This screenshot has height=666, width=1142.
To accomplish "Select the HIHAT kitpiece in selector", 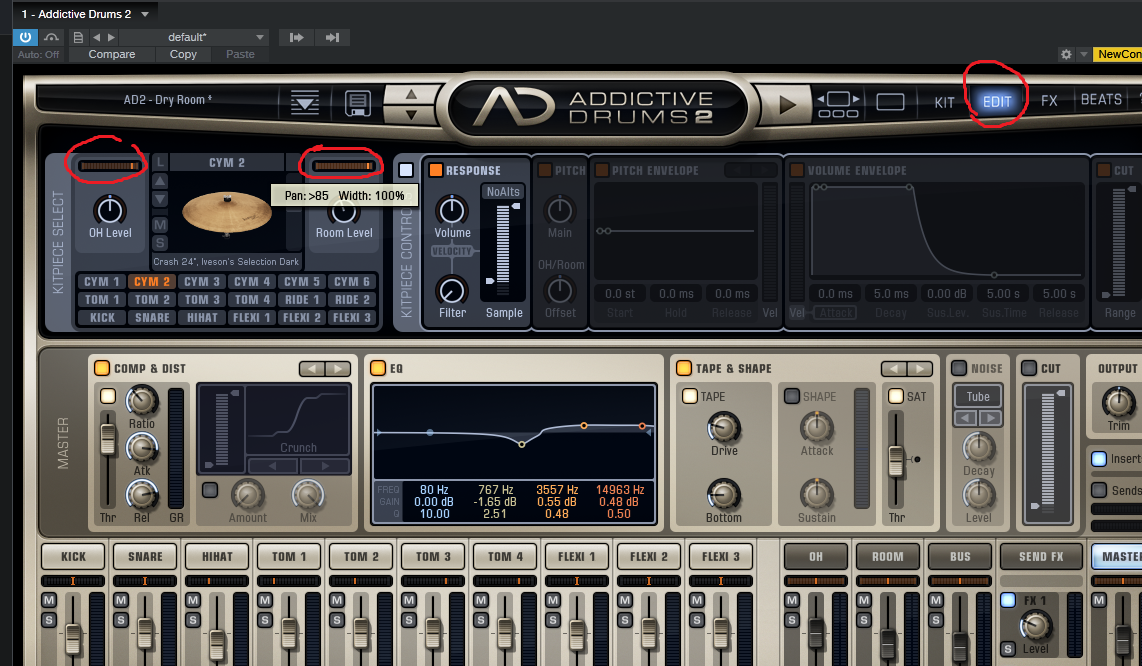I will click(202, 318).
